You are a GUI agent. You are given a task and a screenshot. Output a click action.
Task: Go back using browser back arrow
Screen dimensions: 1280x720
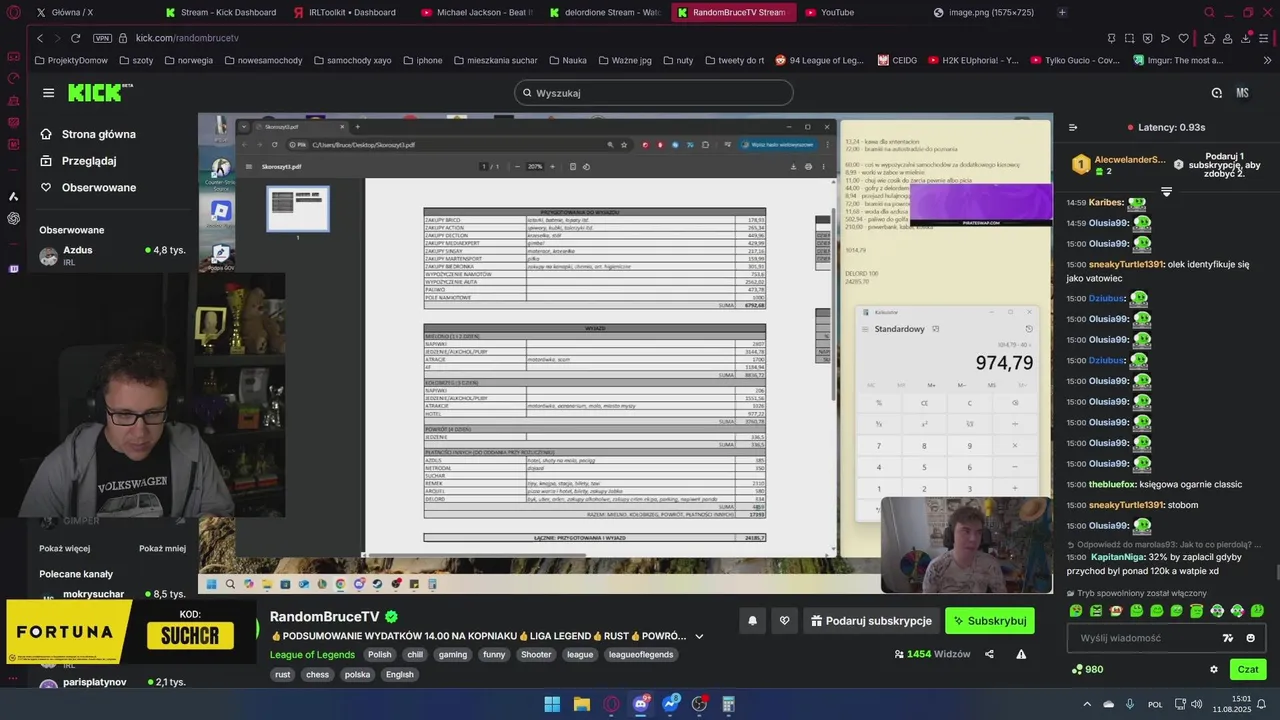40,38
